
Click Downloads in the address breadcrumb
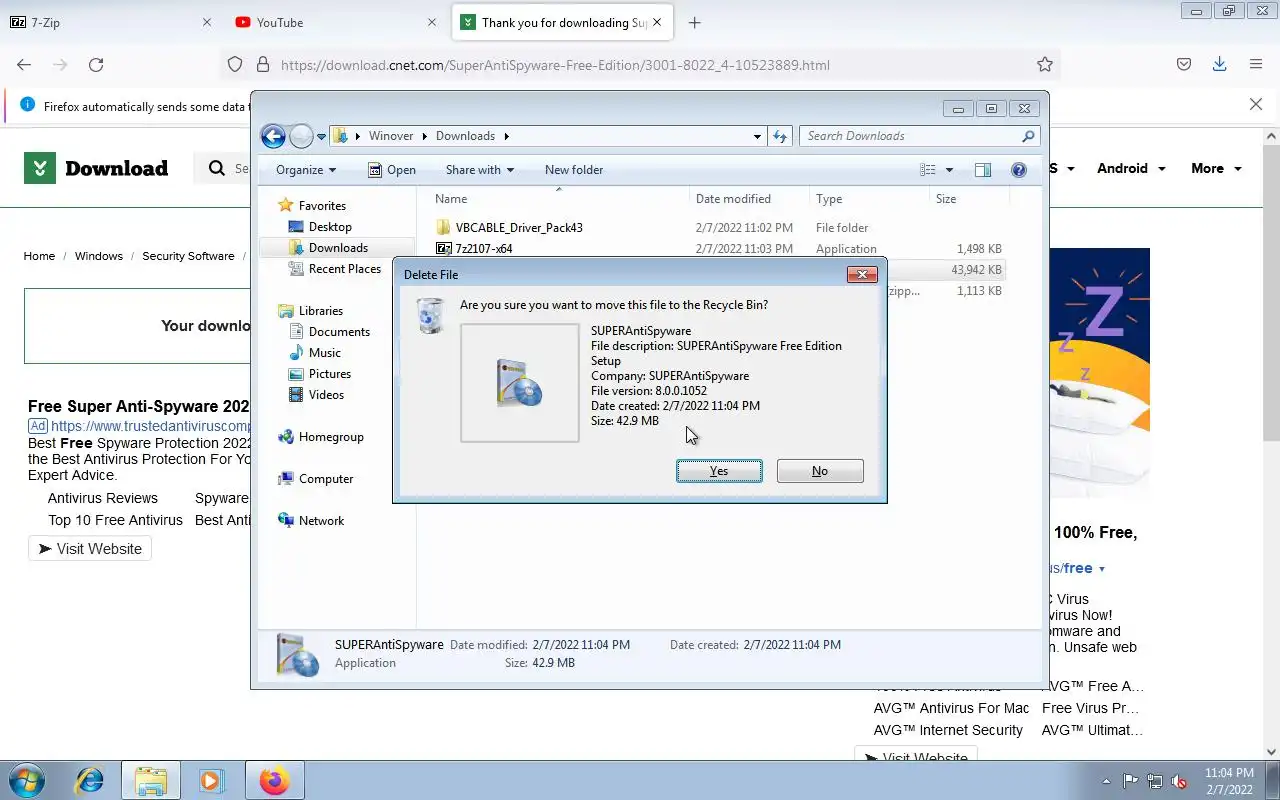tap(465, 136)
